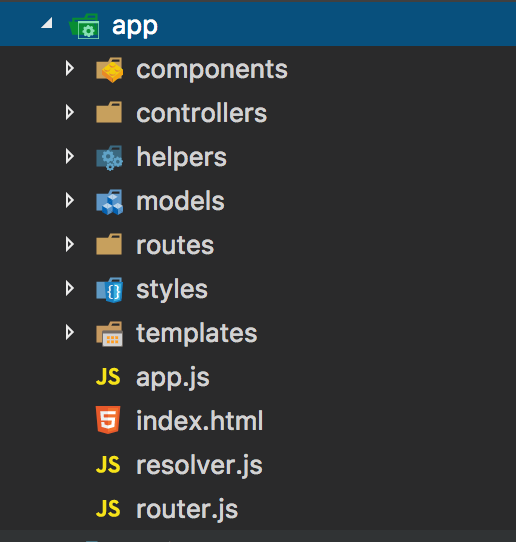
Task: Click the helpers gears folder icon
Action: pos(109,158)
